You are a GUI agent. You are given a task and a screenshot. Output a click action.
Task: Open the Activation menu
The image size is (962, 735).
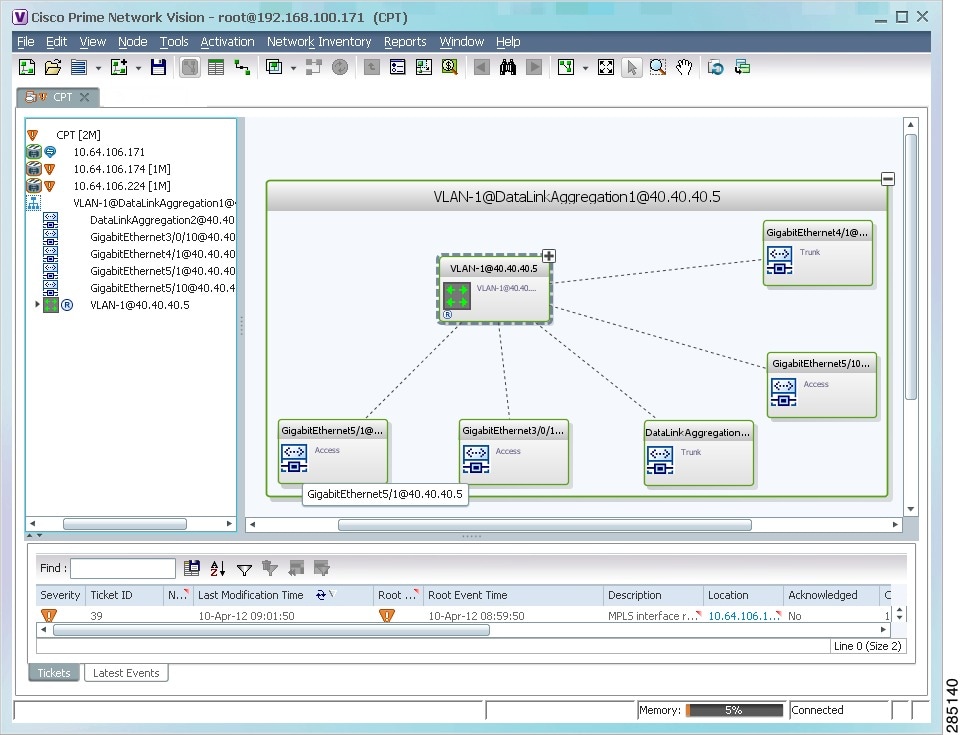[227, 42]
